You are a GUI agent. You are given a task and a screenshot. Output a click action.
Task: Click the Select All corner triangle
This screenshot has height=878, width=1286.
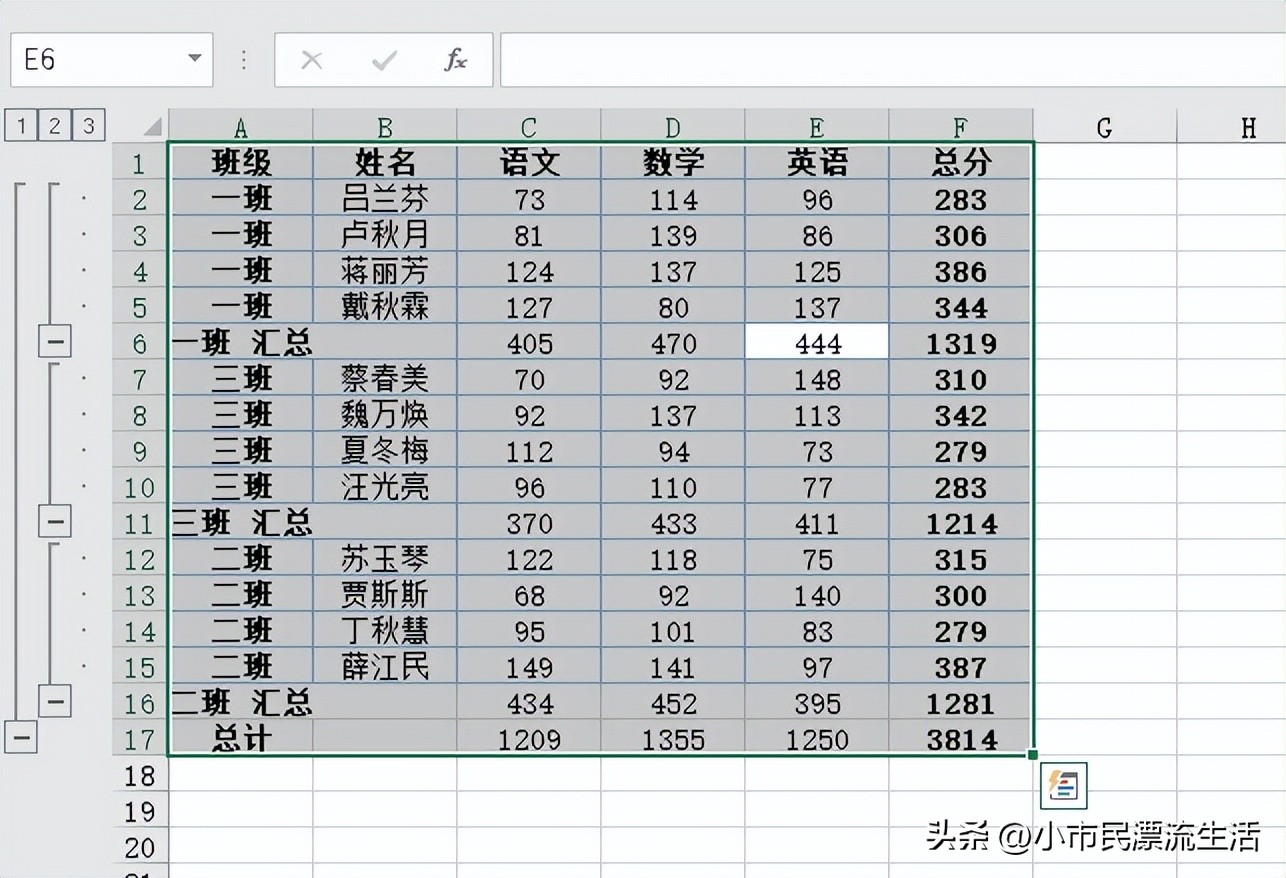point(151,127)
